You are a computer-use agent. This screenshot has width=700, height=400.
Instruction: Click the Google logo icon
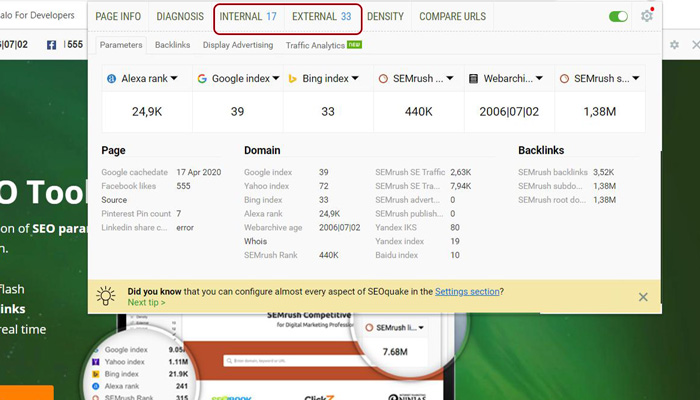tap(202, 79)
